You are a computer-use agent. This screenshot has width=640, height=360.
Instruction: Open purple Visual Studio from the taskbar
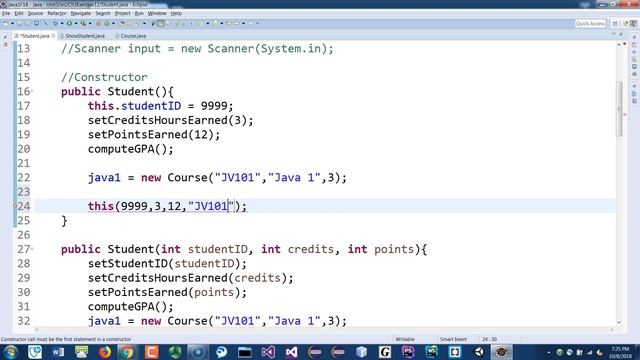(x=268, y=352)
